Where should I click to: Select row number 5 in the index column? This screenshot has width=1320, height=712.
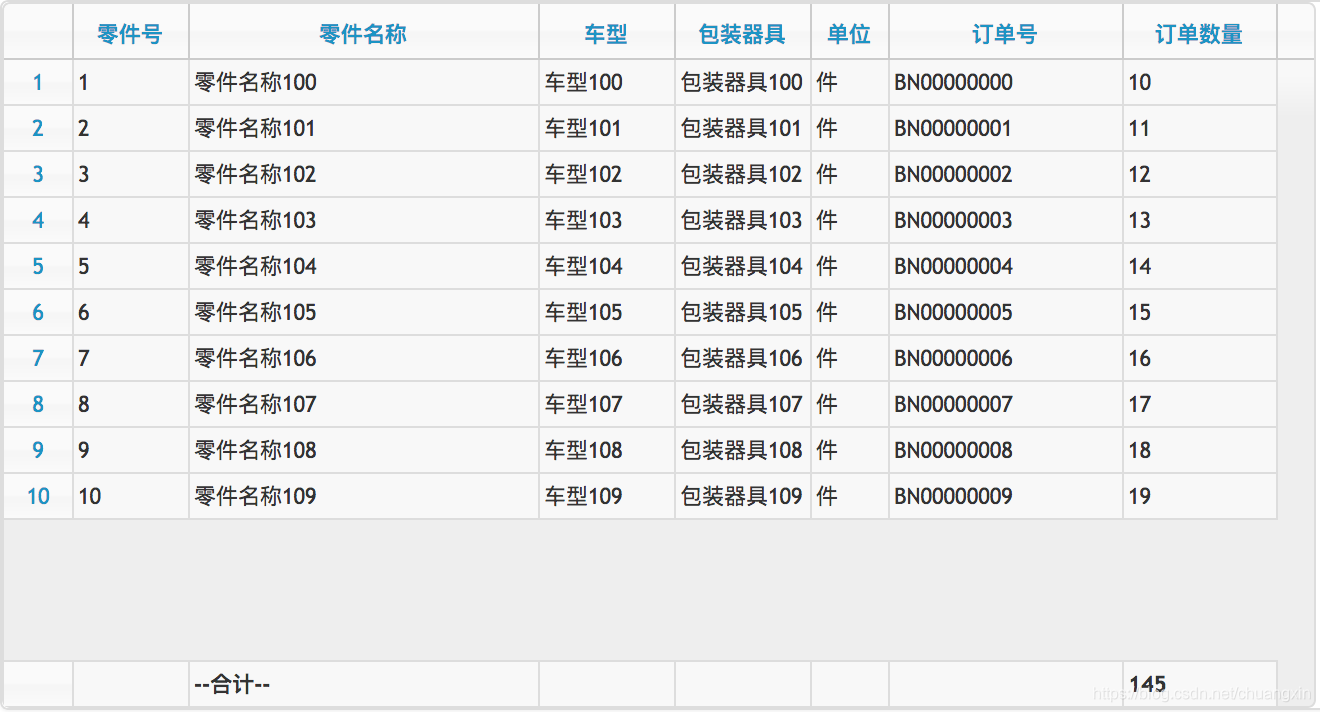pyautogui.click(x=38, y=266)
